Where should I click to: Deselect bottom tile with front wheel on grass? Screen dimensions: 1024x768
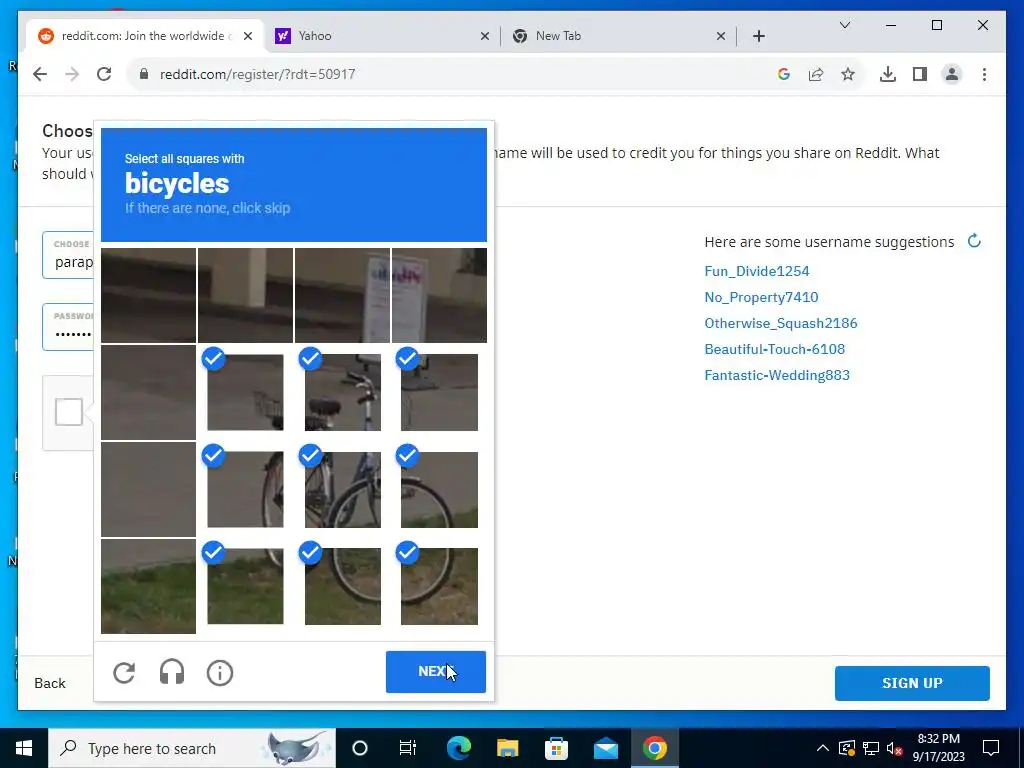439,586
